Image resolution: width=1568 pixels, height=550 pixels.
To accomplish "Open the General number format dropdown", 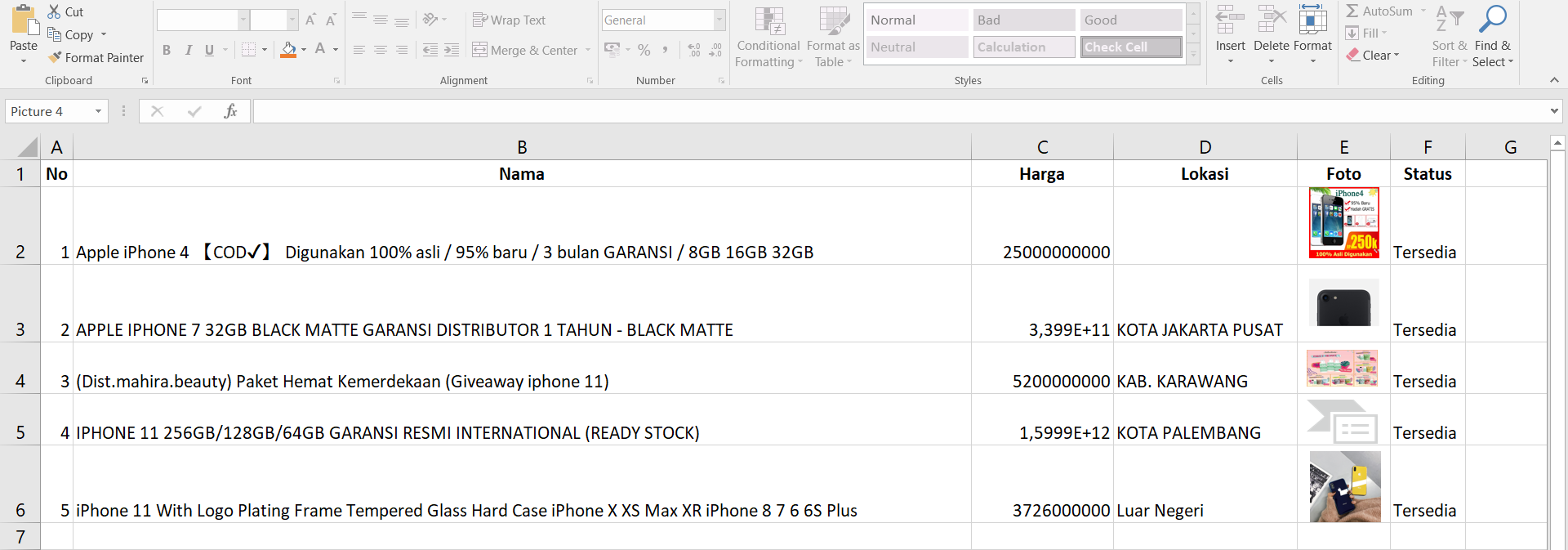I will pyautogui.click(x=719, y=20).
